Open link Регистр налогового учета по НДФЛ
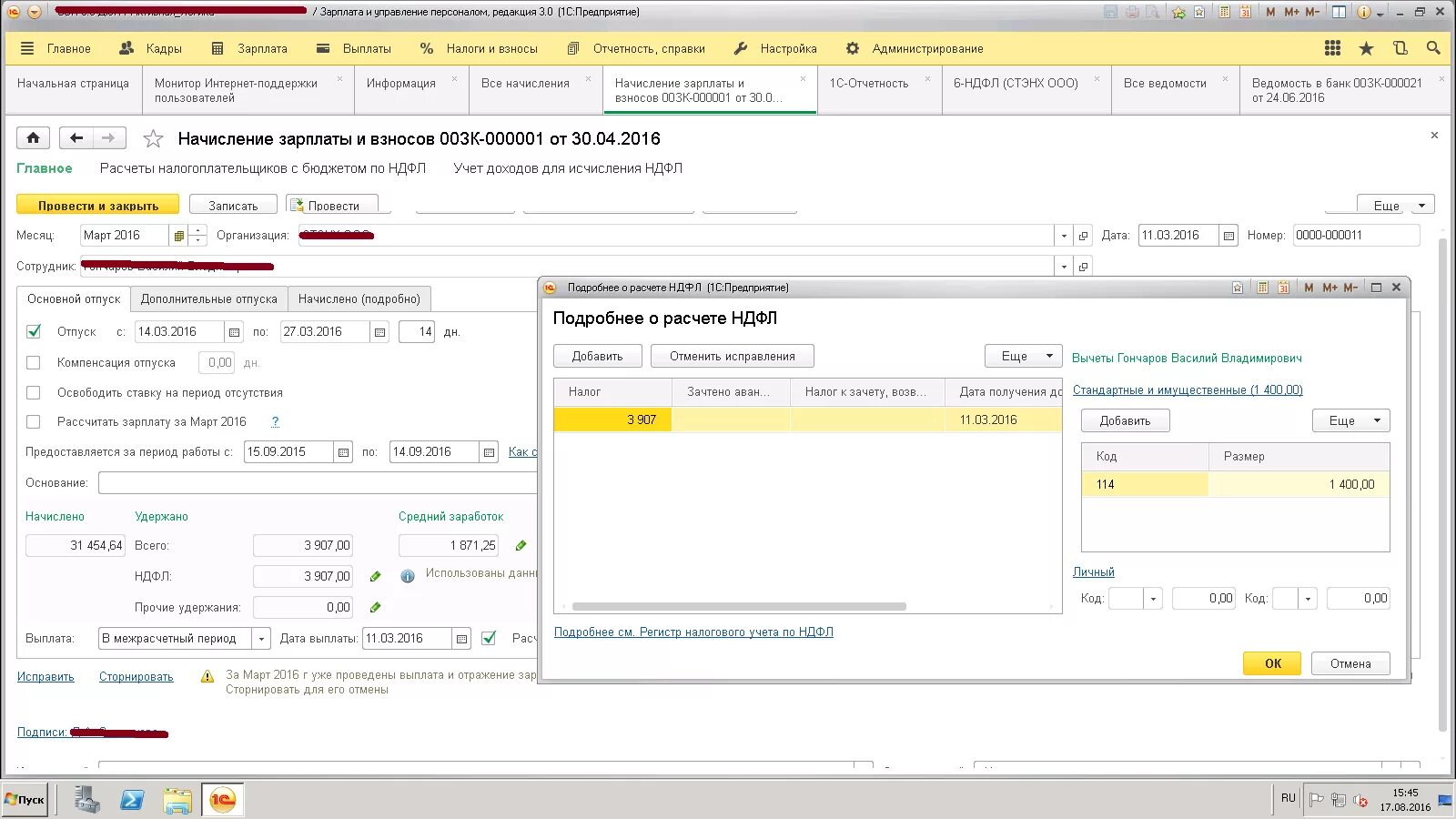 [x=693, y=632]
